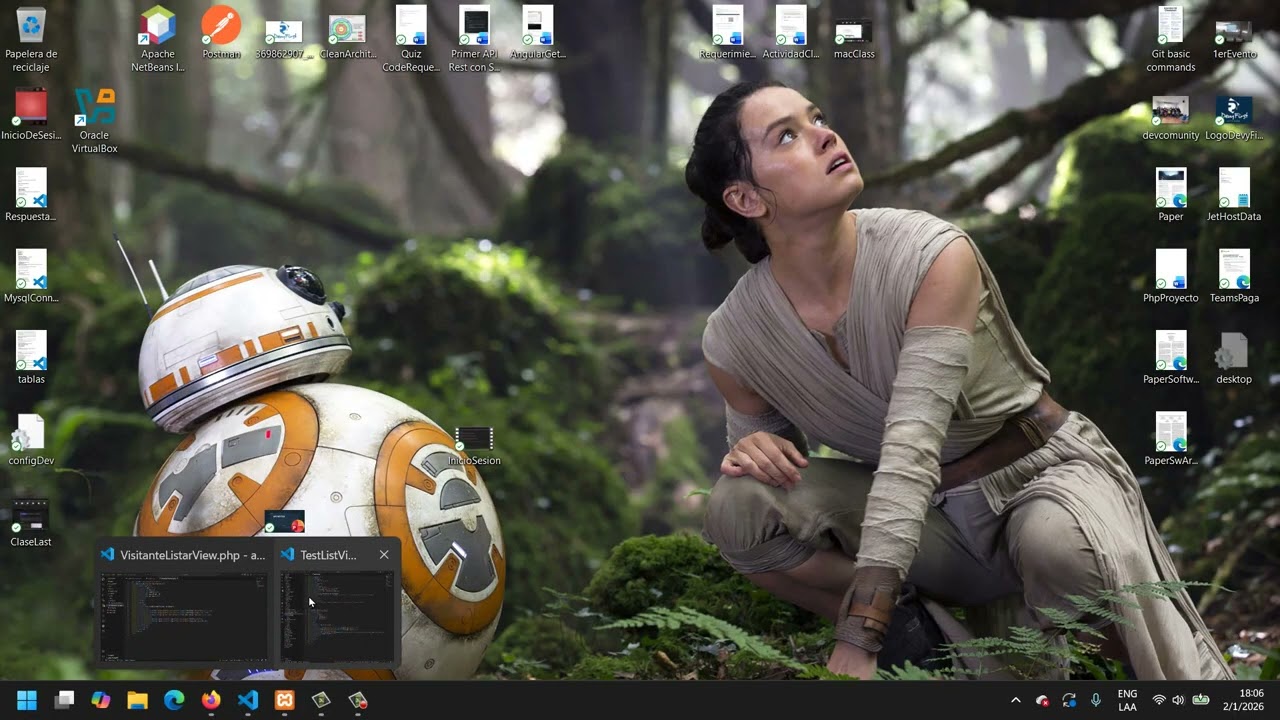Select the Quiz CodeReque document icon
The width and height of the screenshot is (1280, 720).
[411, 40]
